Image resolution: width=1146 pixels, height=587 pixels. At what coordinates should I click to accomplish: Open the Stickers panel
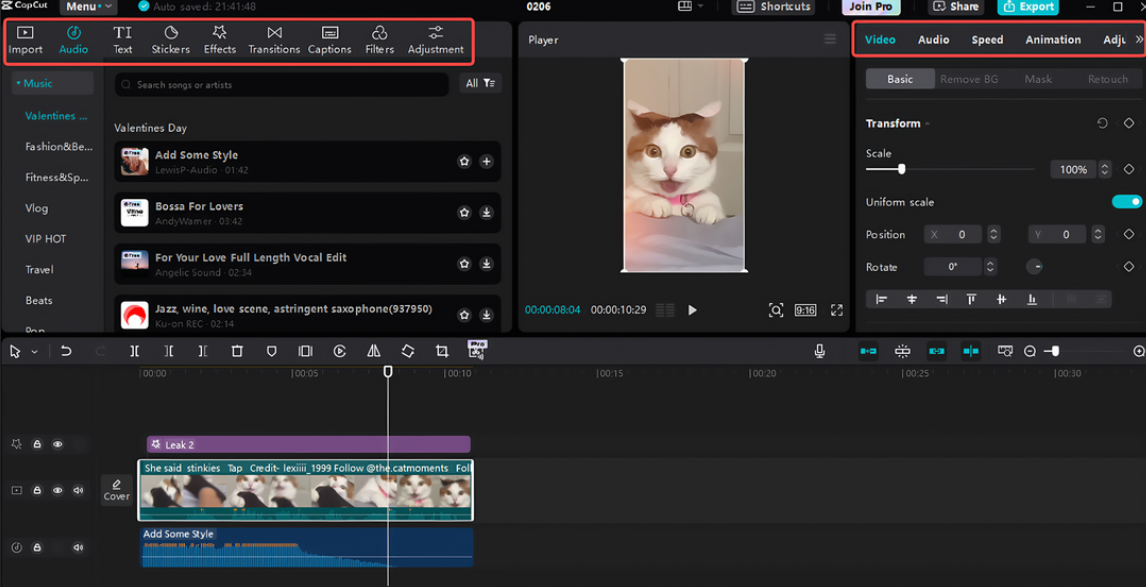171,40
